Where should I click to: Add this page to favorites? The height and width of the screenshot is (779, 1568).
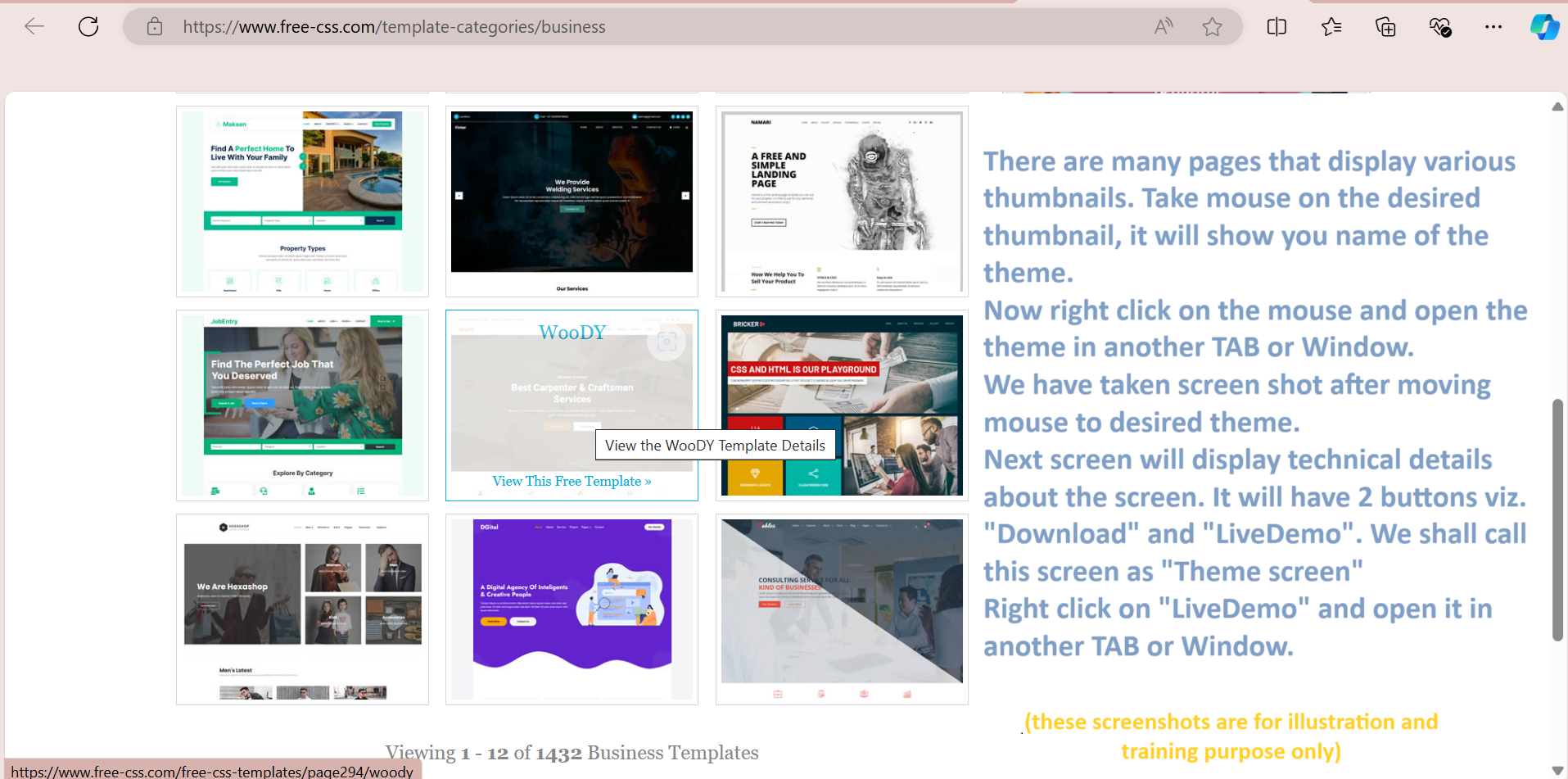[1213, 27]
